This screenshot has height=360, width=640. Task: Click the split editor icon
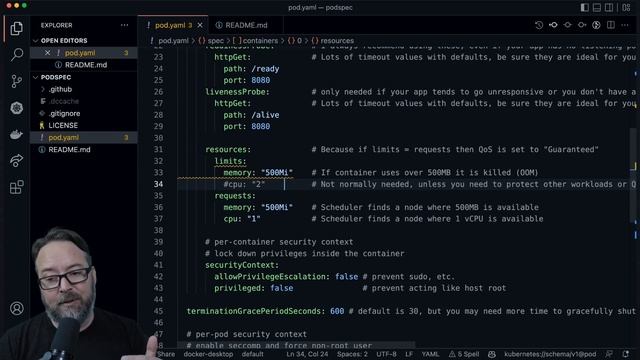(x=611, y=25)
